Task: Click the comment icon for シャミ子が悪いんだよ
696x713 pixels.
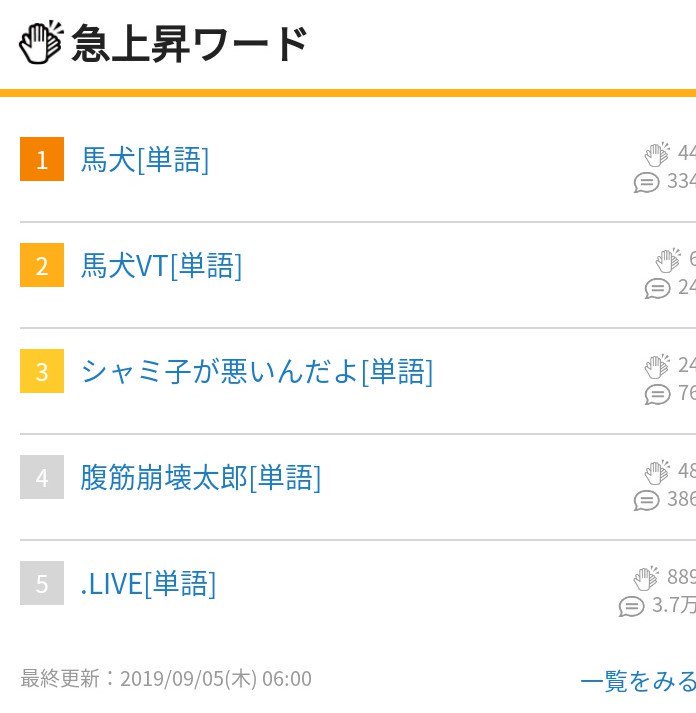Action: [657, 394]
